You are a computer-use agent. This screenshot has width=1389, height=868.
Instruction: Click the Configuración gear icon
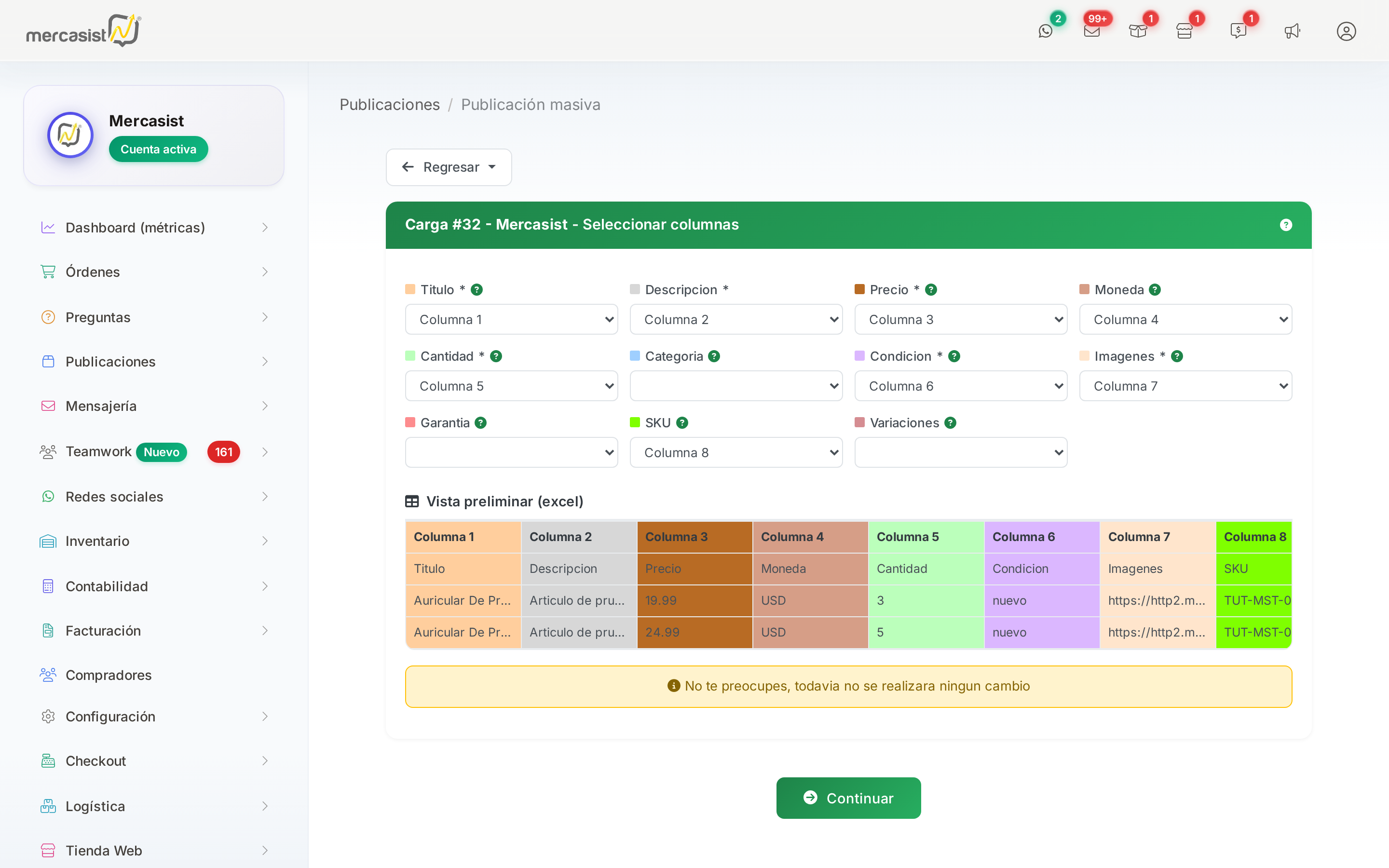click(x=48, y=717)
